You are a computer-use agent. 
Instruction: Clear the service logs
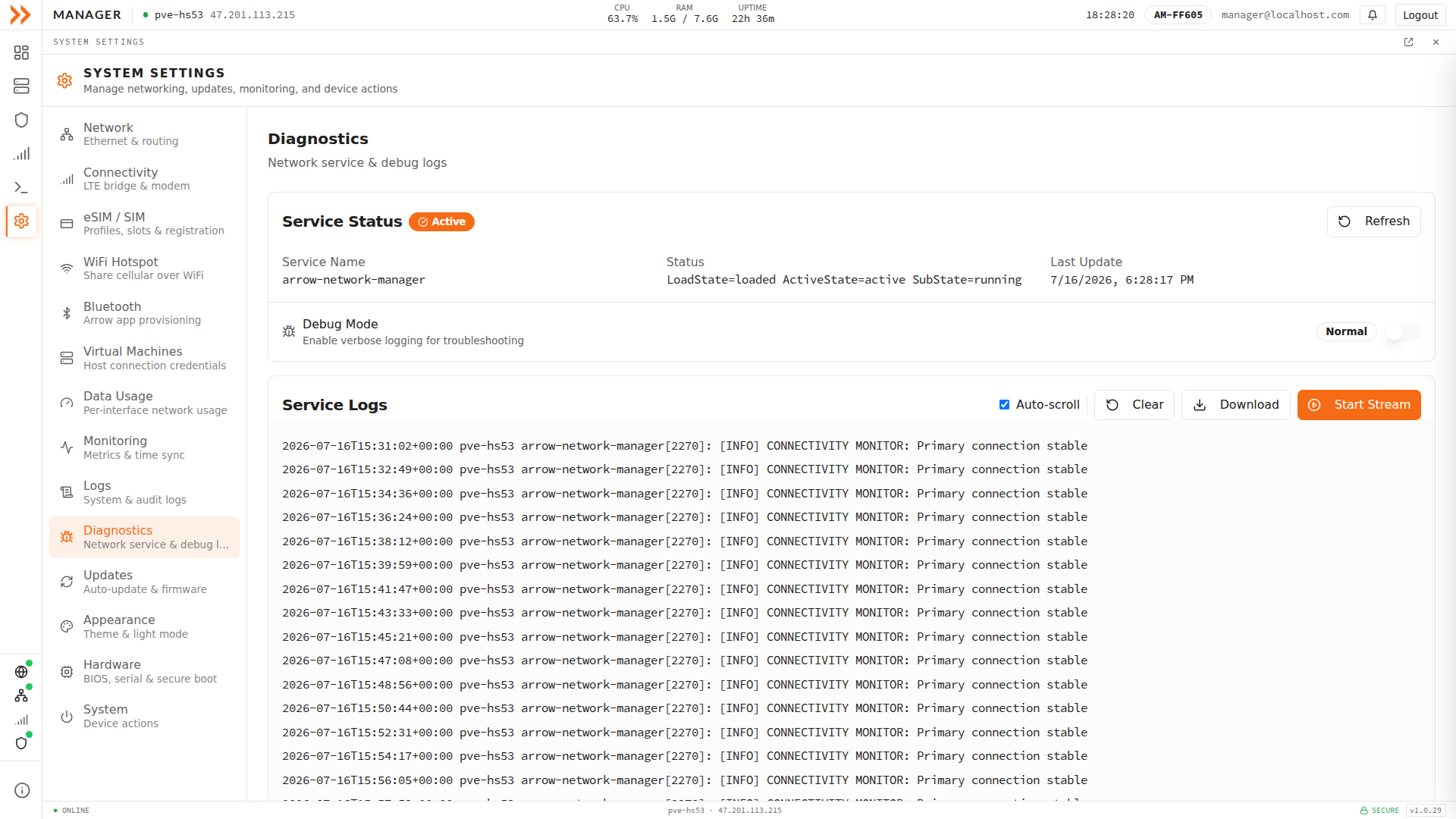click(x=1134, y=405)
